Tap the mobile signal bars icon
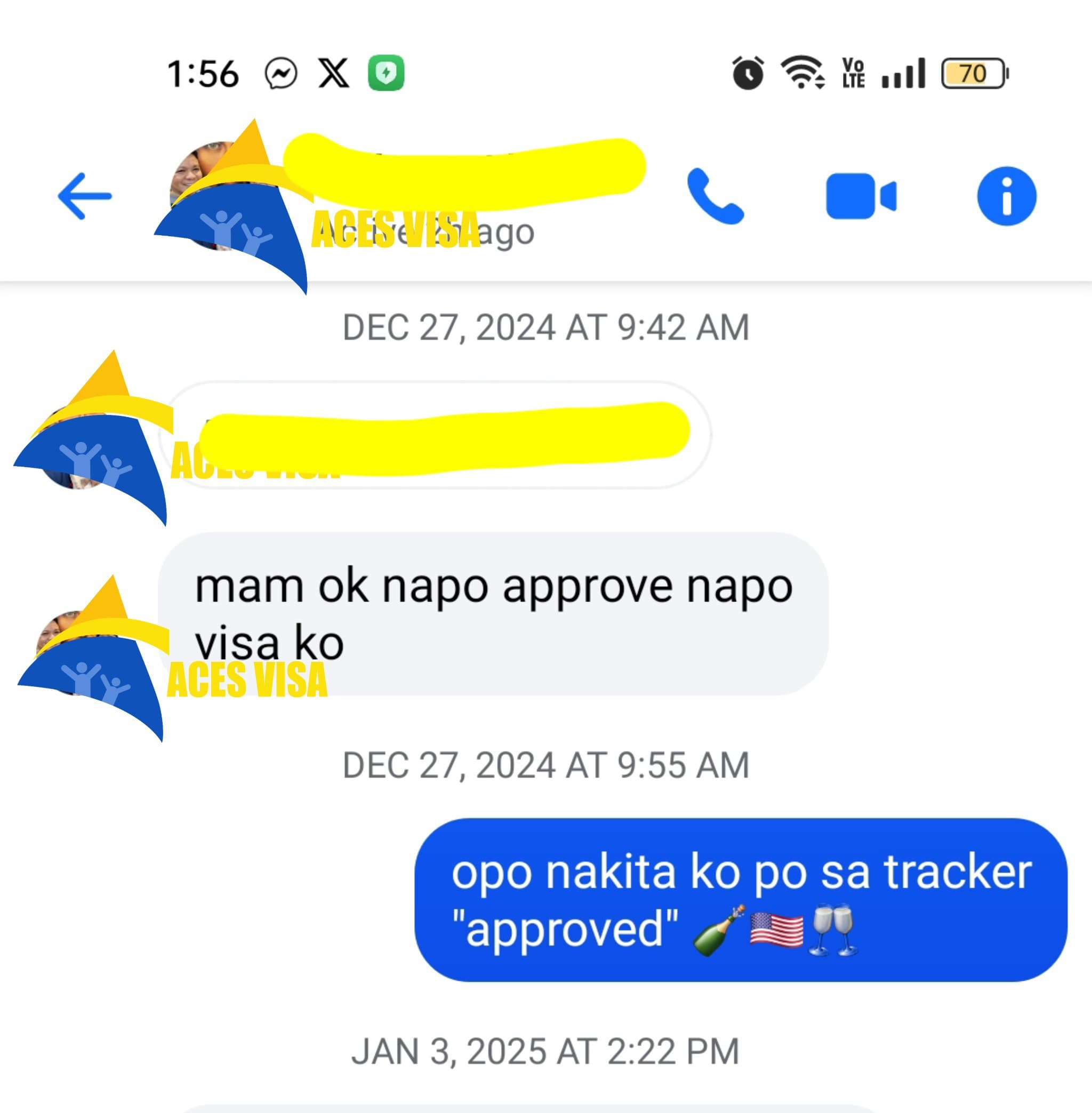 coord(903,73)
